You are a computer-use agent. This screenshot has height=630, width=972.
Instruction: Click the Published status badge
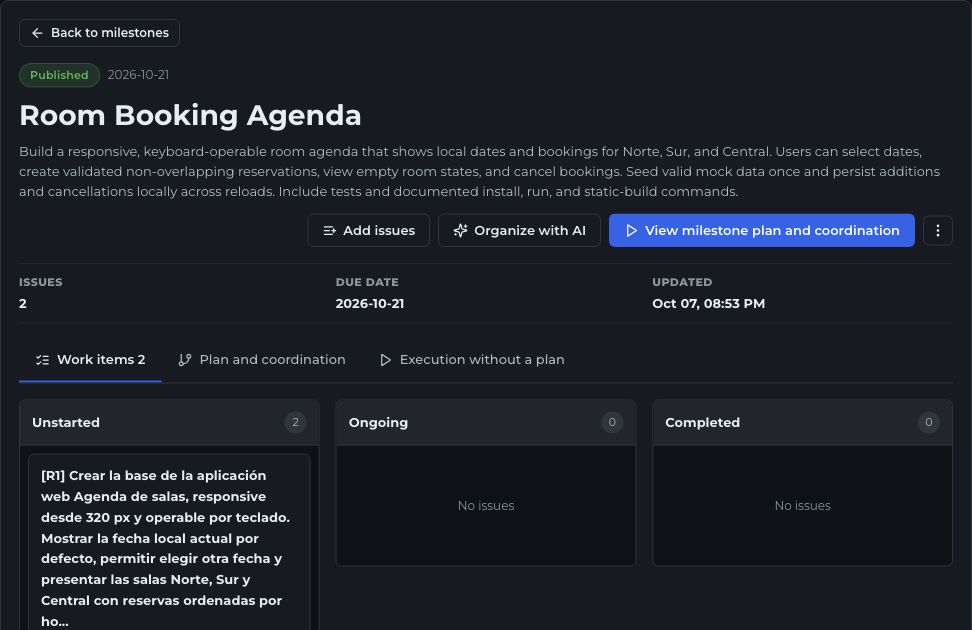(x=59, y=75)
